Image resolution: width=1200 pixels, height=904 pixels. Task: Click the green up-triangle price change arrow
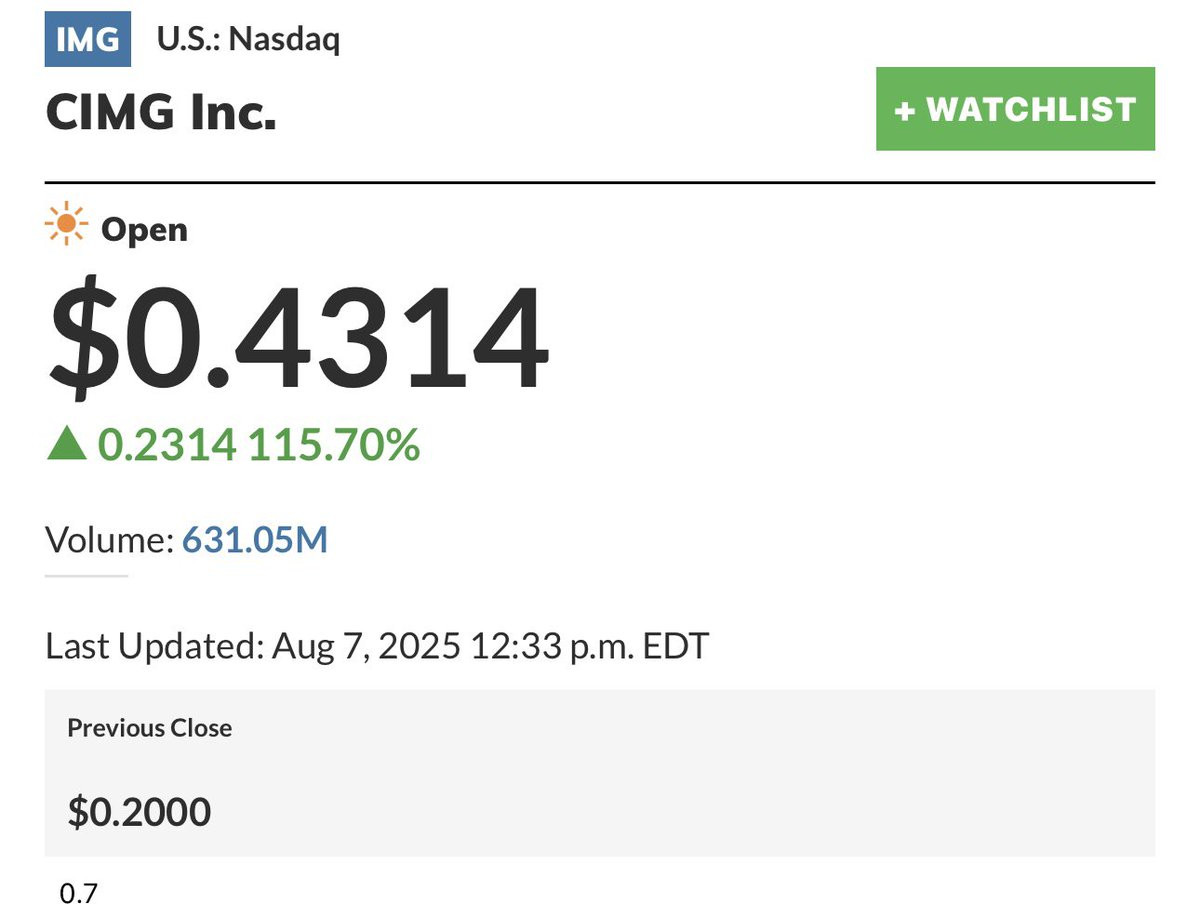pyautogui.click(x=67, y=443)
